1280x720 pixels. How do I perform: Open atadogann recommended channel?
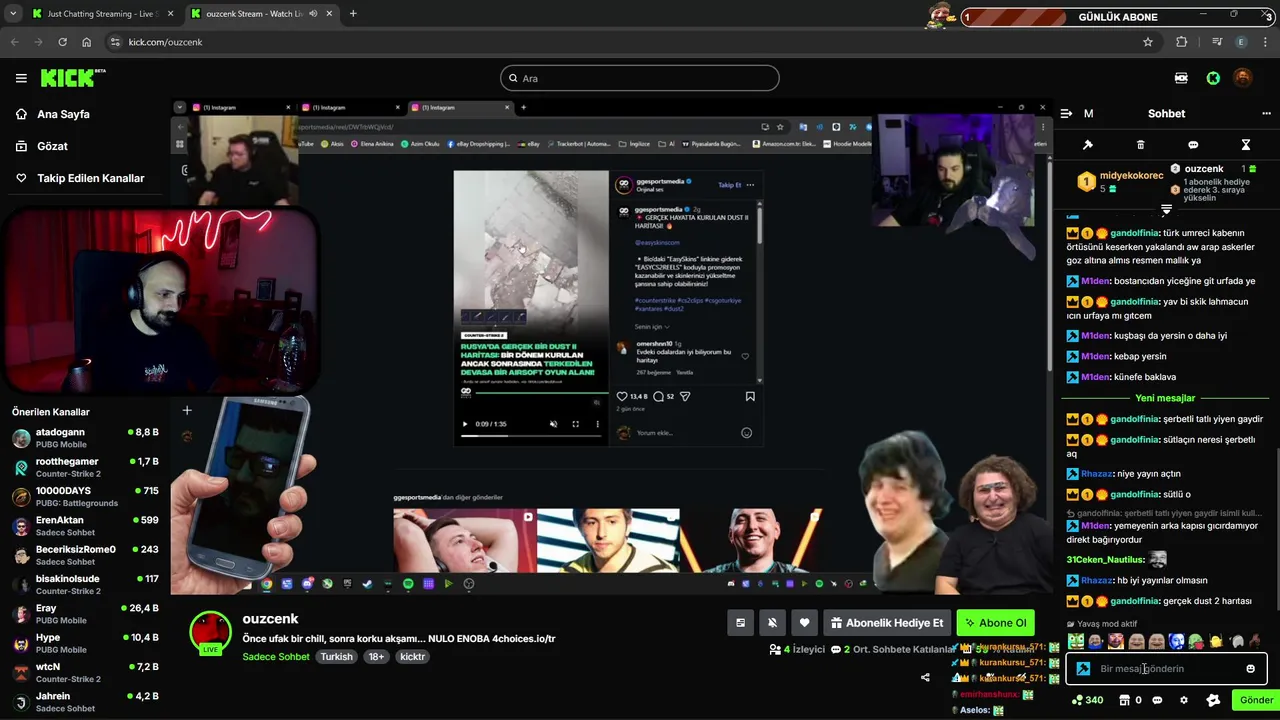click(x=85, y=437)
